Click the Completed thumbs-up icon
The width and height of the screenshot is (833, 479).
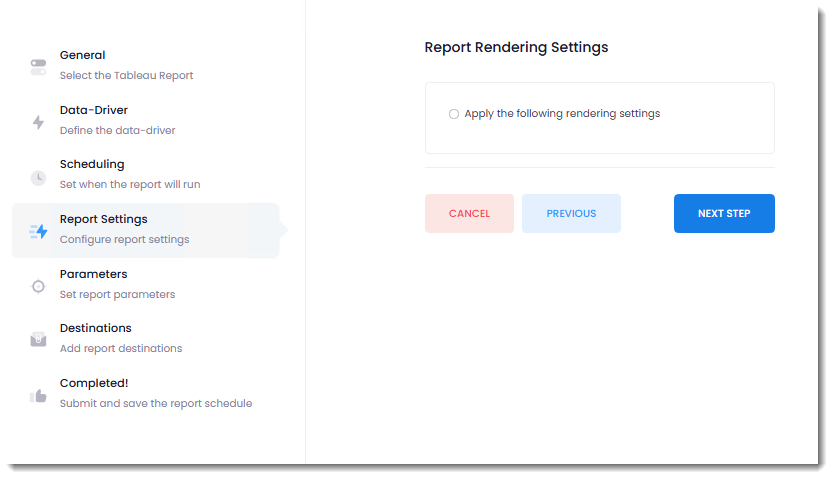(38, 395)
